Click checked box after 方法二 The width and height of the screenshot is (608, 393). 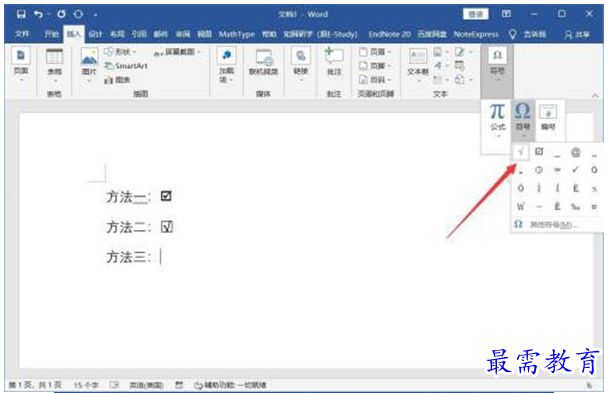(167, 227)
